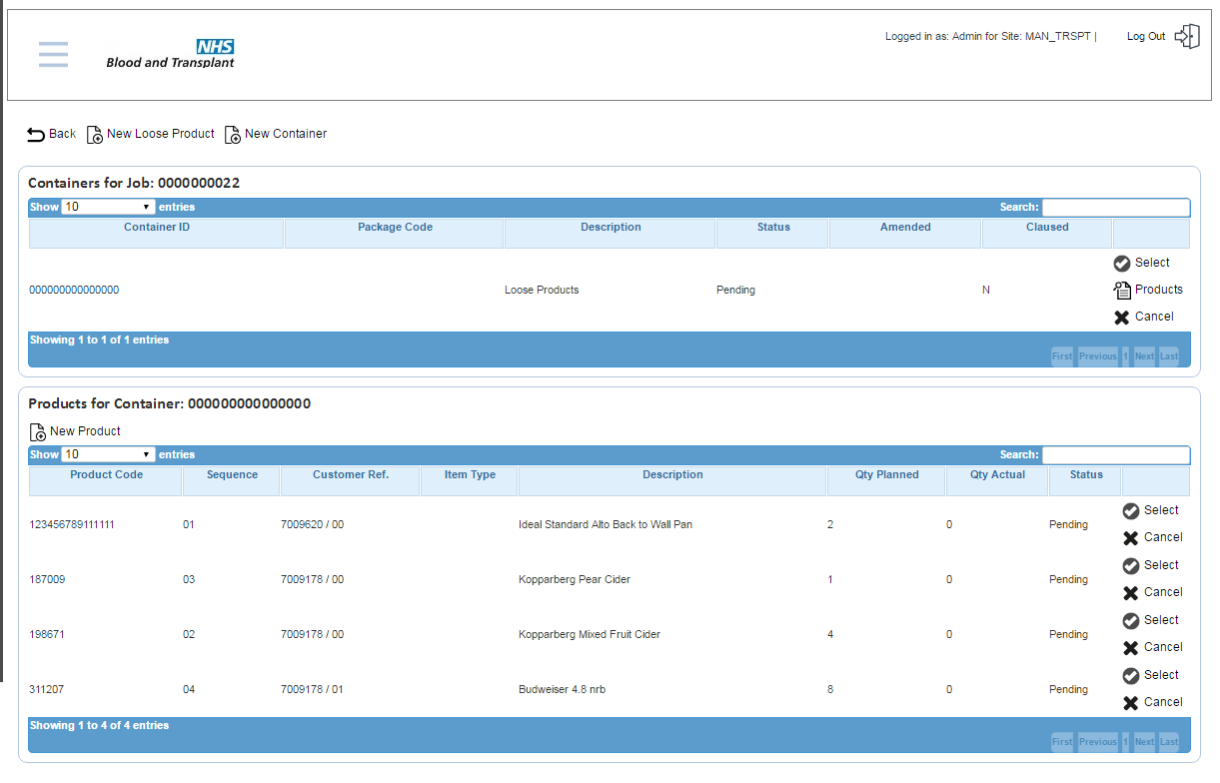Screen dimensions: 1220x783
Task: Open Products for the Loose Products container
Action: [x=1122, y=290]
